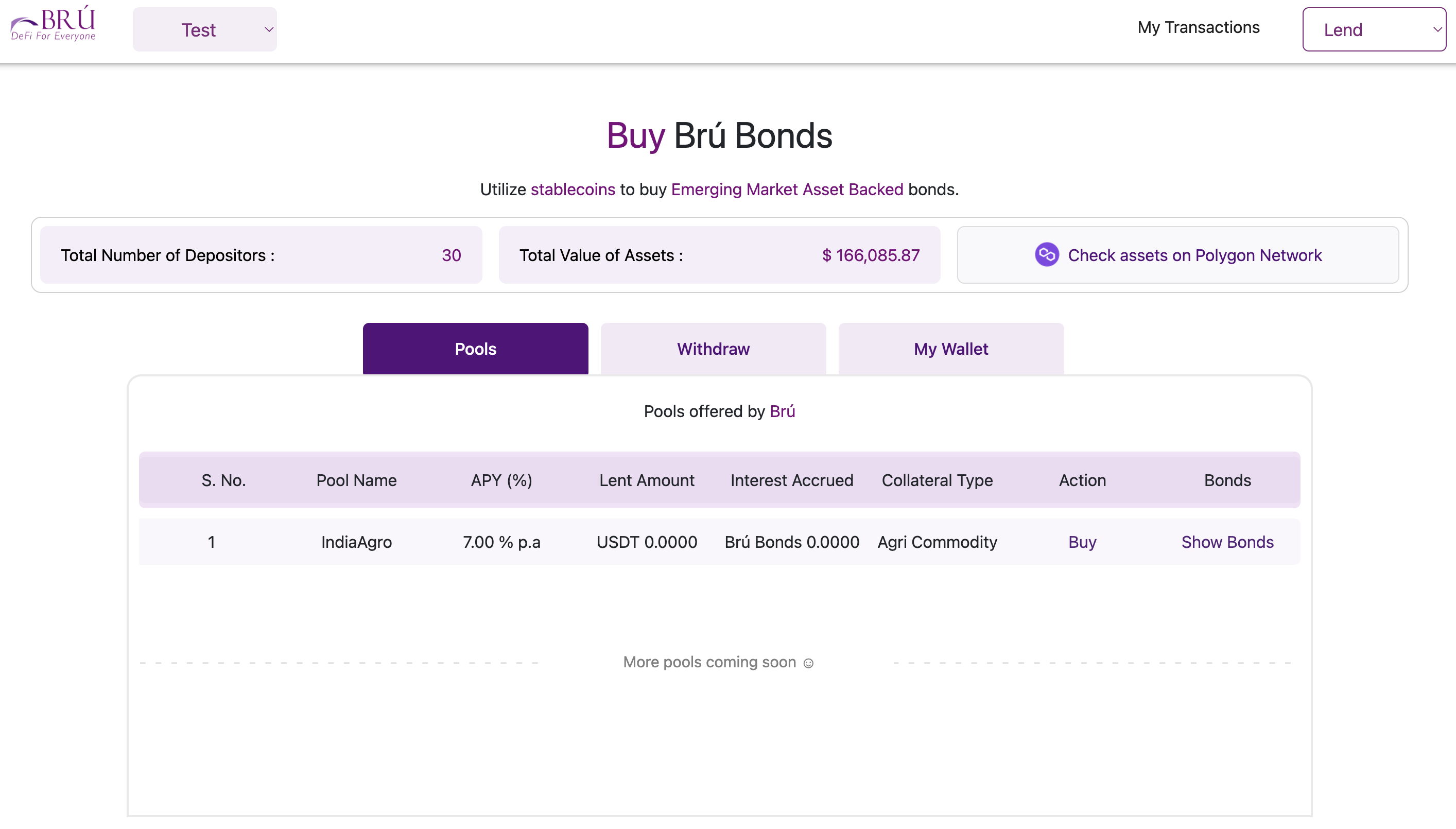The image size is (1456, 829).
Task: Switch to the Pools tab
Action: 475,349
